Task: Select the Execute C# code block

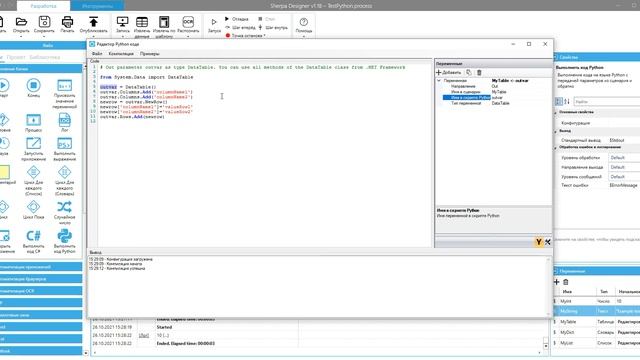Action: [x=33, y=236]
